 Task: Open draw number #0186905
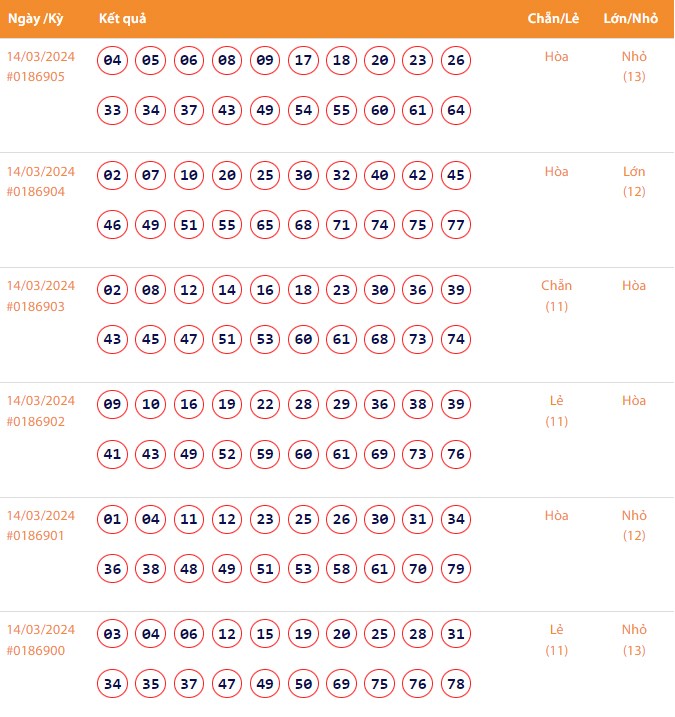pyautogui.click(x=35, y=77)
